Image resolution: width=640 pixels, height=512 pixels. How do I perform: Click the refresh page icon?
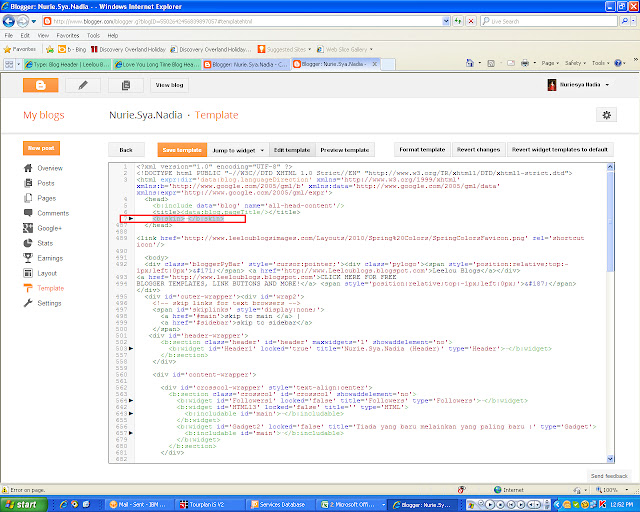click(458, 21)
